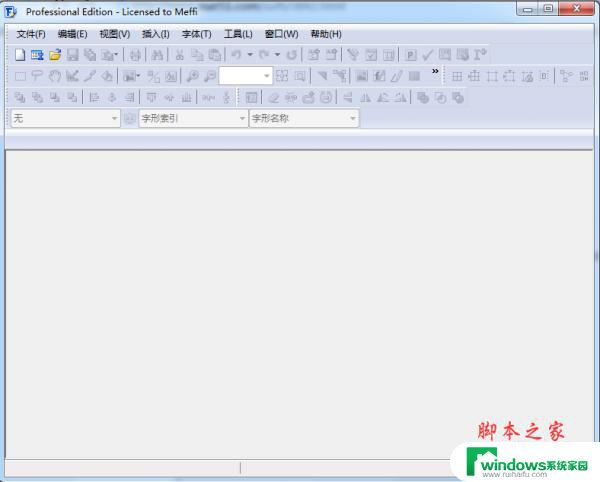600x482 pixels.
Task: Click the Cut scissors icon
Action: click(x=179, y=55)
